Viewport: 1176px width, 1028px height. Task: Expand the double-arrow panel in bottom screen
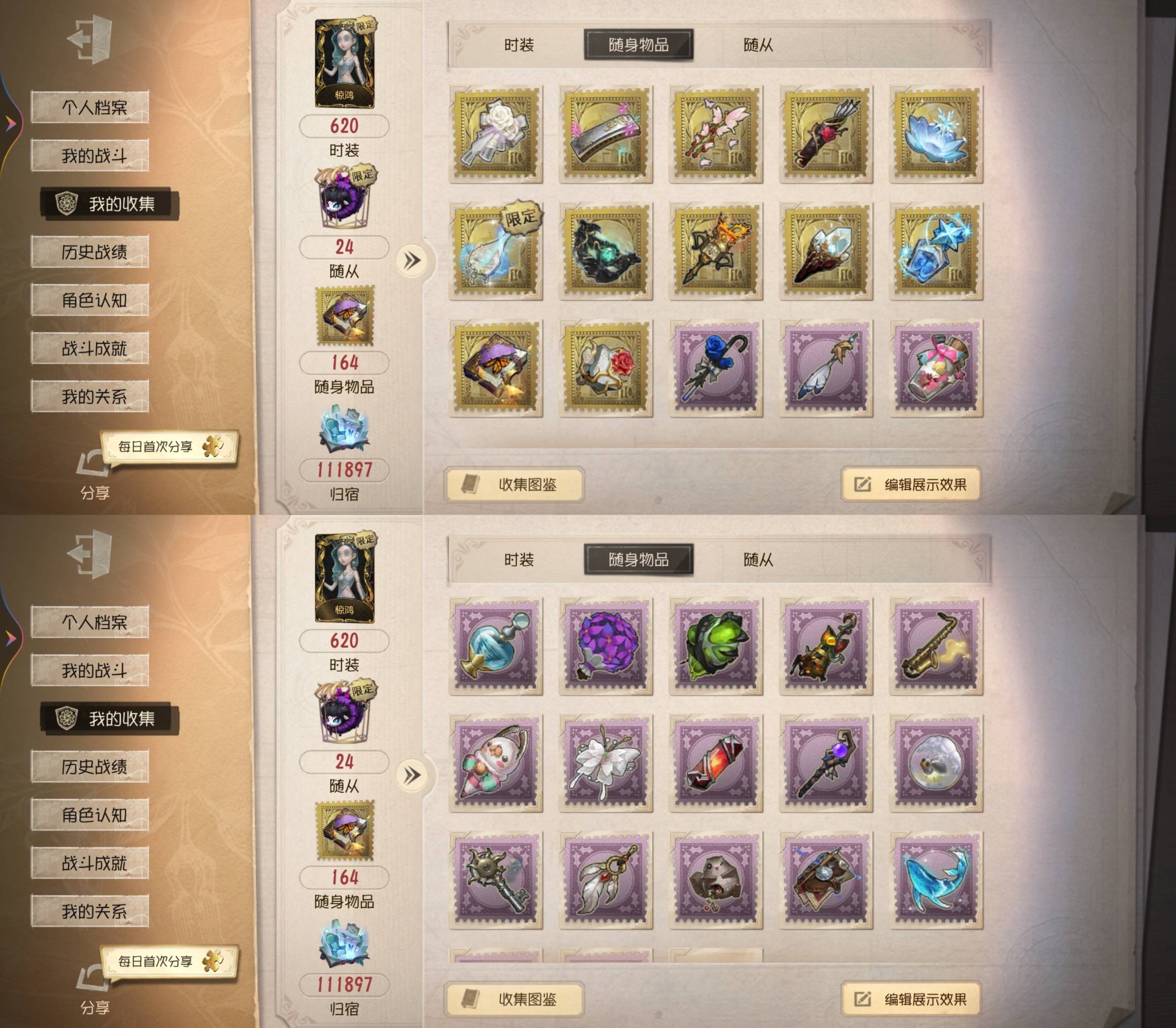[412, 776]
